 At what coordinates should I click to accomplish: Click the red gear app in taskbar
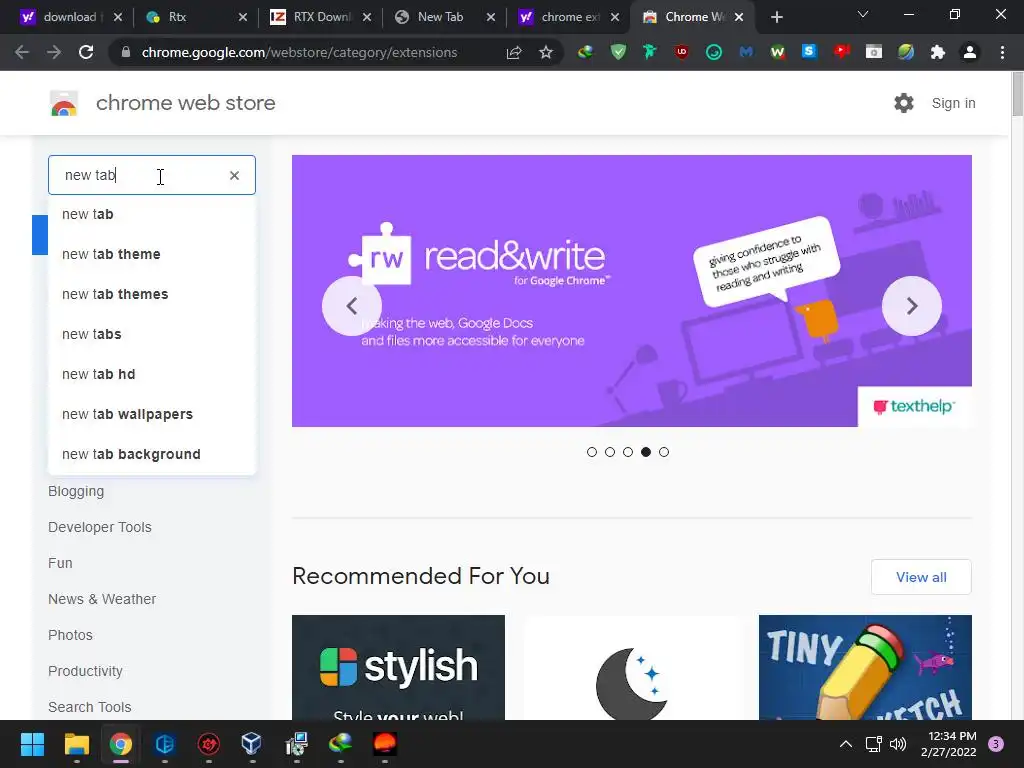click(208, 744)
